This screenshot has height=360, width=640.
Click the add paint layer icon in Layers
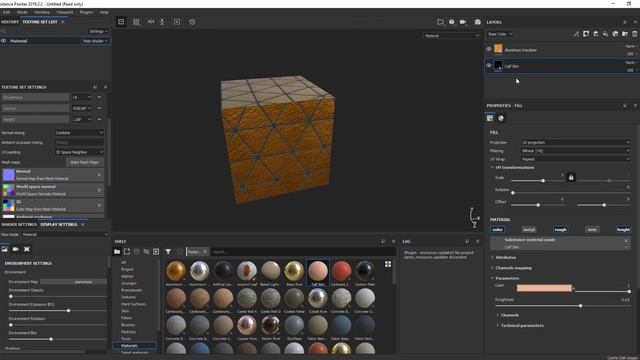point(596,34)
